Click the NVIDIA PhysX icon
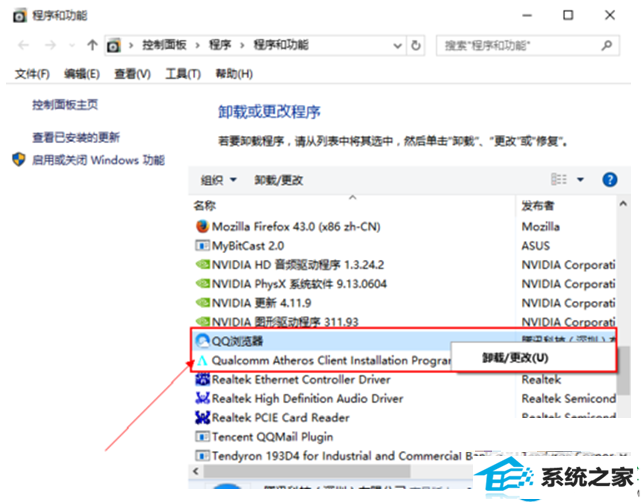Viewport: 642px width, 504px height. click(203, 283)
